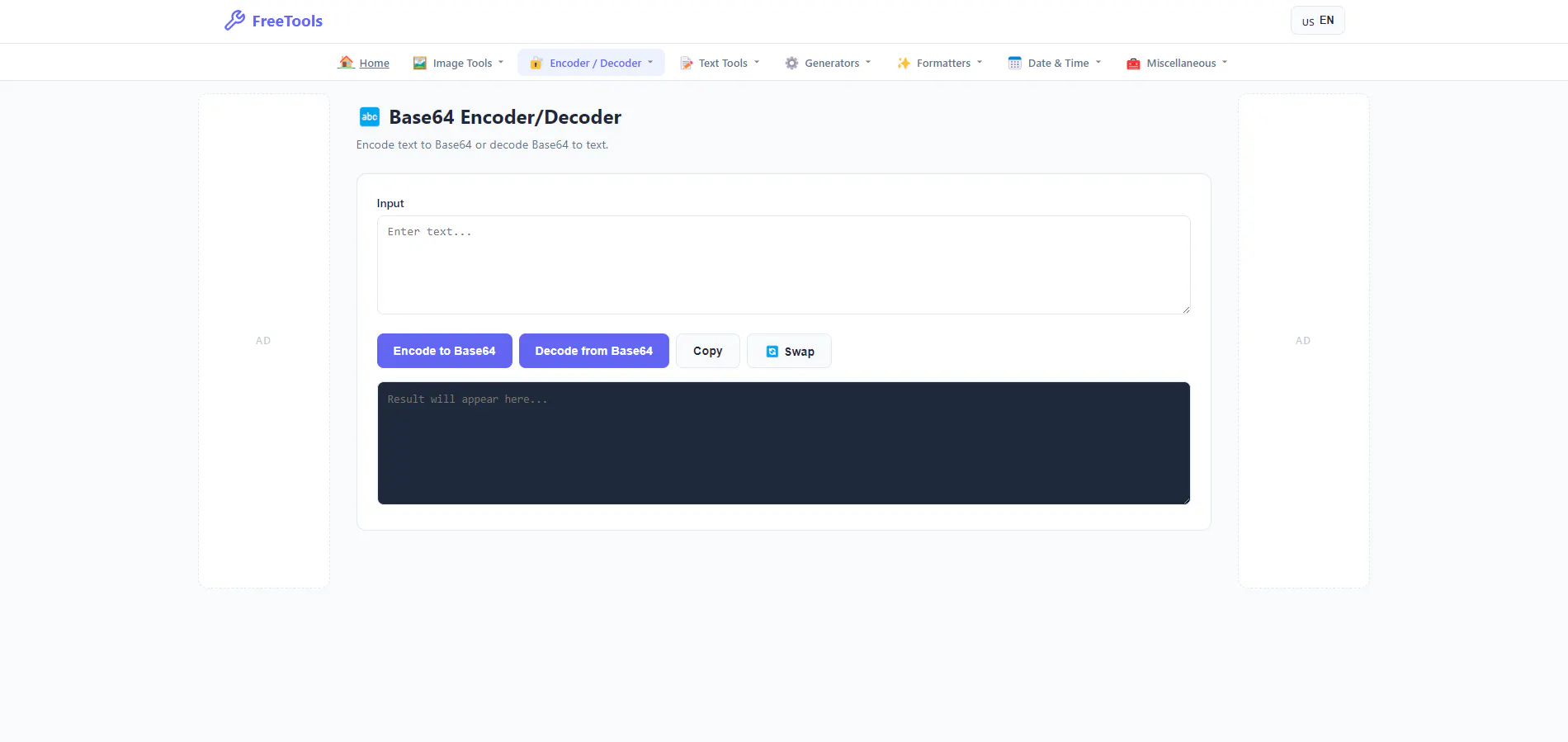This screenshot has height=742, width=1568.
Task: Click the 'Input' field label
Action: [390, 203]
